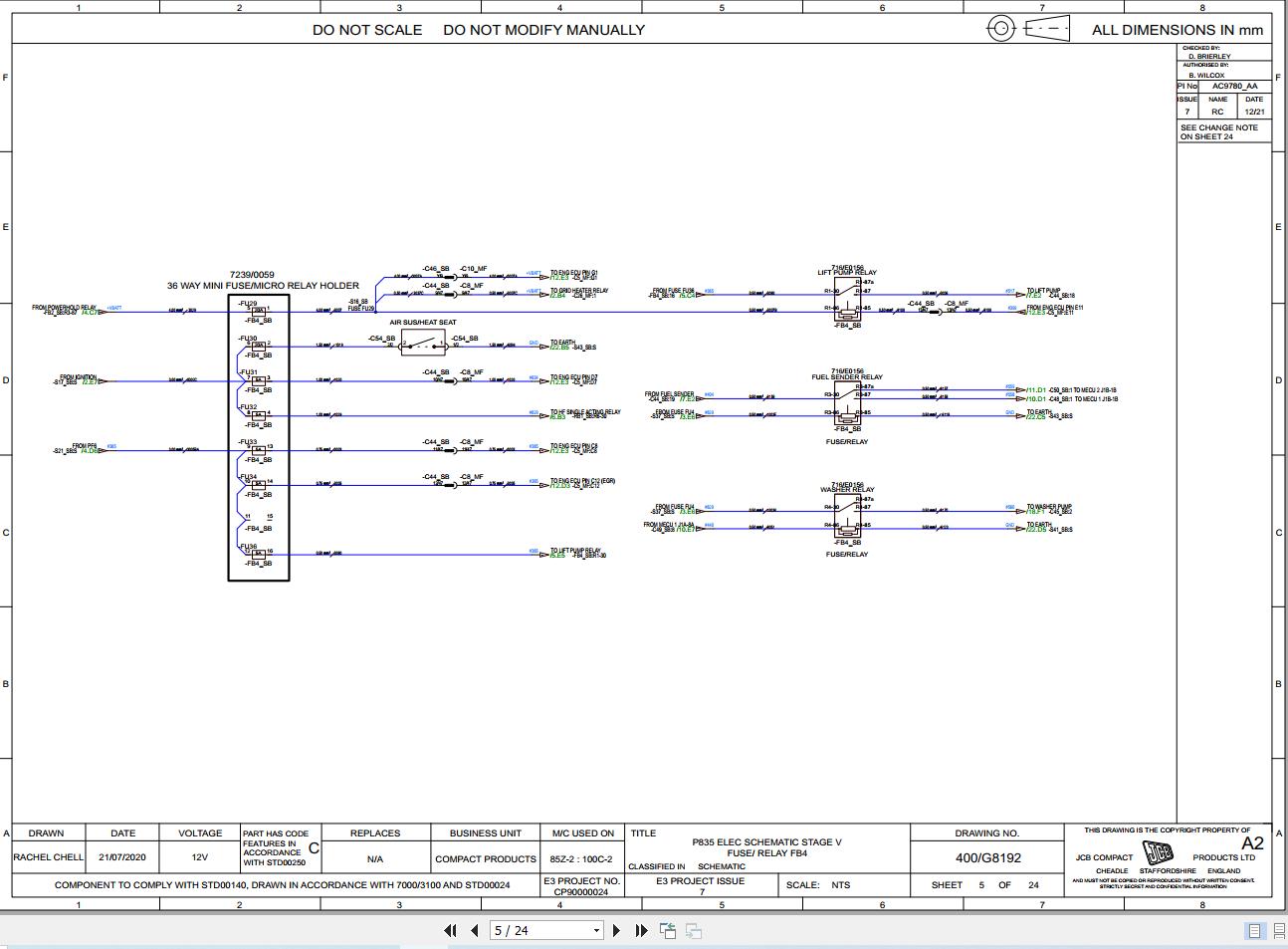
Task: Click the '36 WAY MINI FUSE/MICRO RELAY HOLDER' label
Action: pyautogui.click(x=263, y=286)
